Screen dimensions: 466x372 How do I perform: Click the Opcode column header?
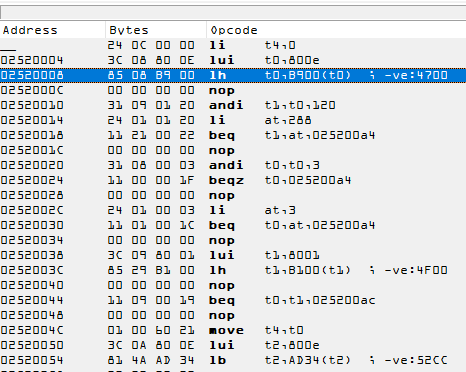(336, 30)
